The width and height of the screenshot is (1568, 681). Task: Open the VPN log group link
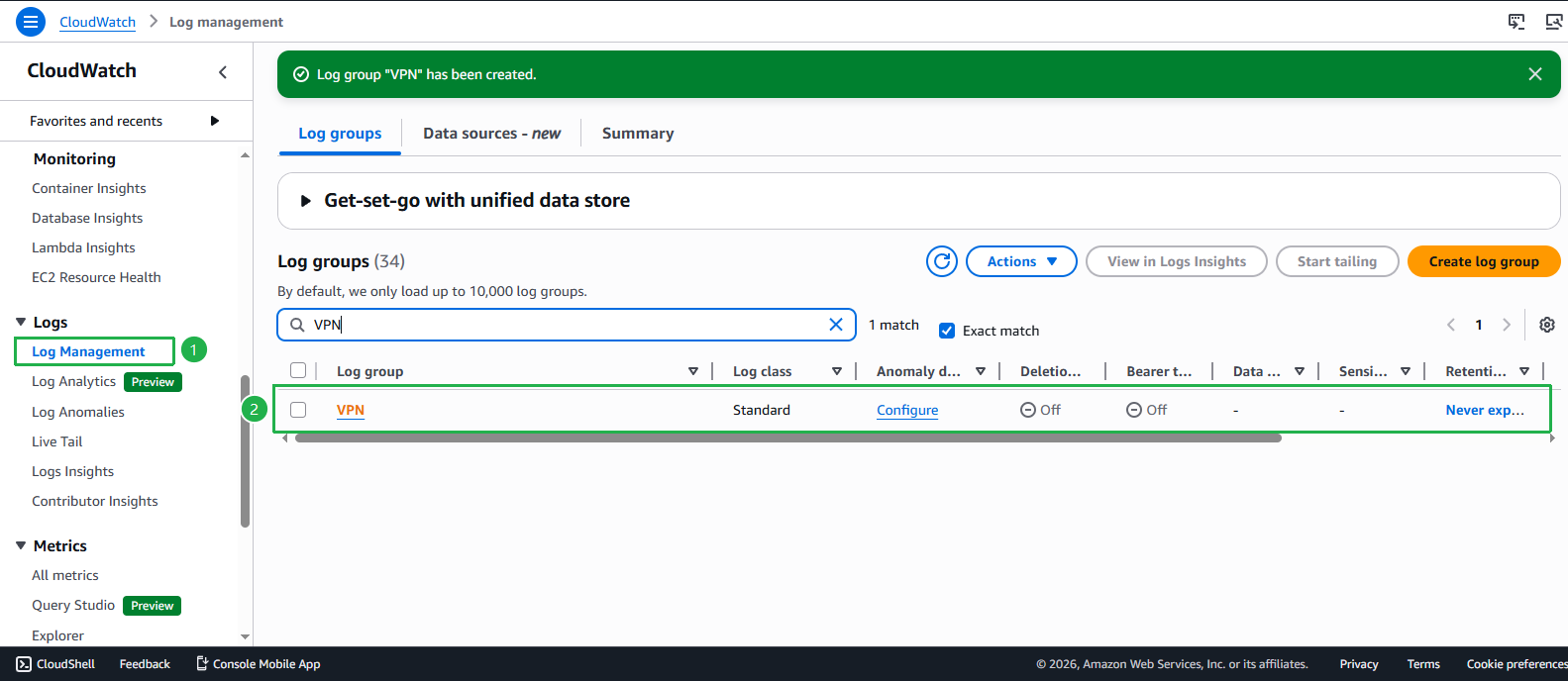[351, 410]
